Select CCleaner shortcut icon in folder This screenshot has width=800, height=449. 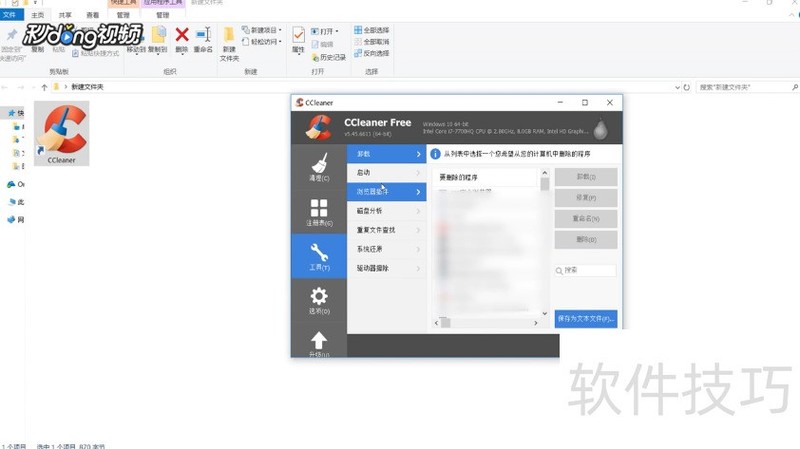(62, 134)
